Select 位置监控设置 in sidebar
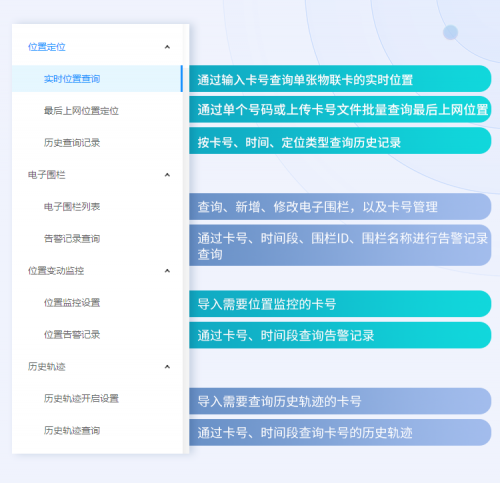The width and height of the screenshot is (500, 483). click(x=97, y=303)
